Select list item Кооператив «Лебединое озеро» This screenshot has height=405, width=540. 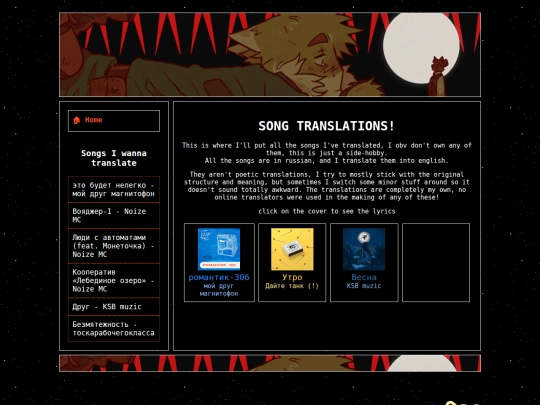pos(114,281)
